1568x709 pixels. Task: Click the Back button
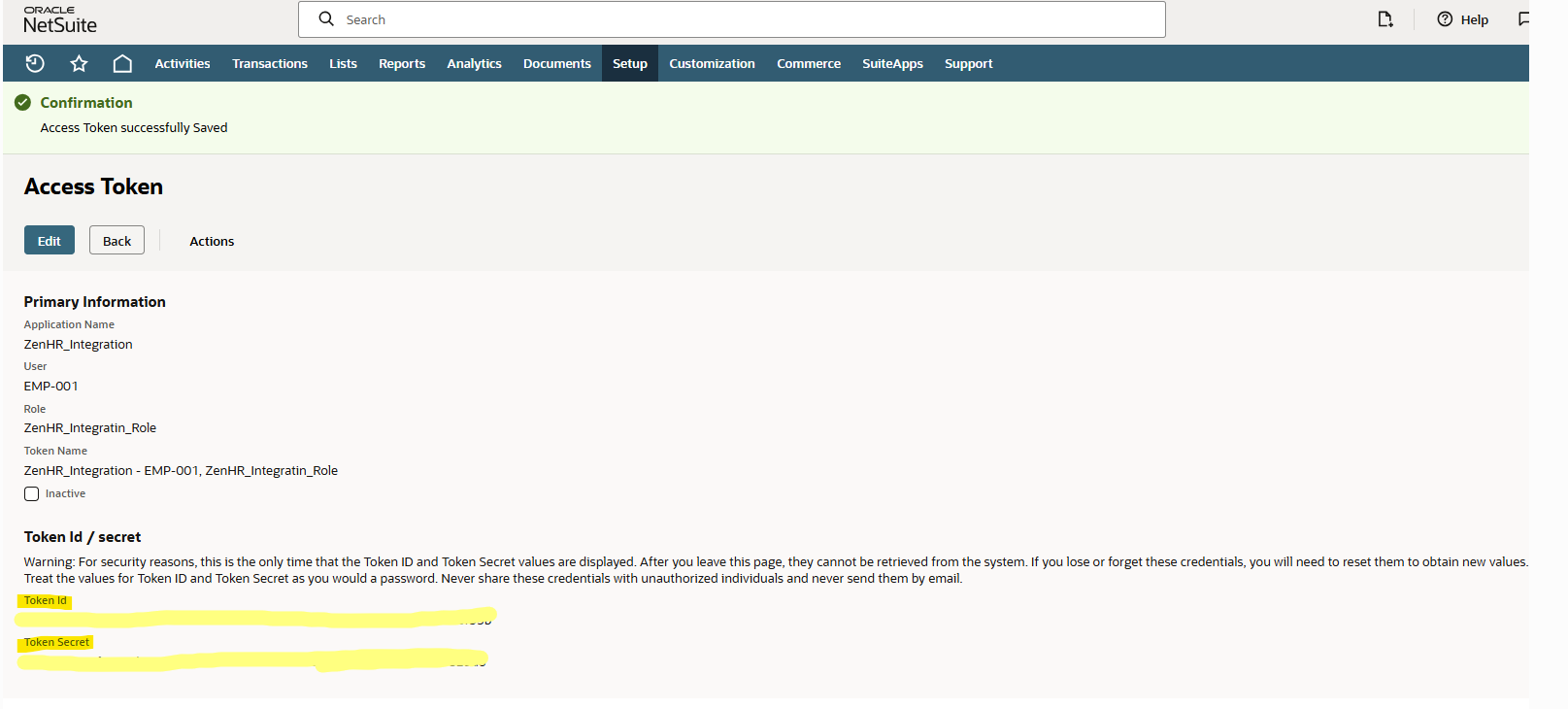coord(117,240)
